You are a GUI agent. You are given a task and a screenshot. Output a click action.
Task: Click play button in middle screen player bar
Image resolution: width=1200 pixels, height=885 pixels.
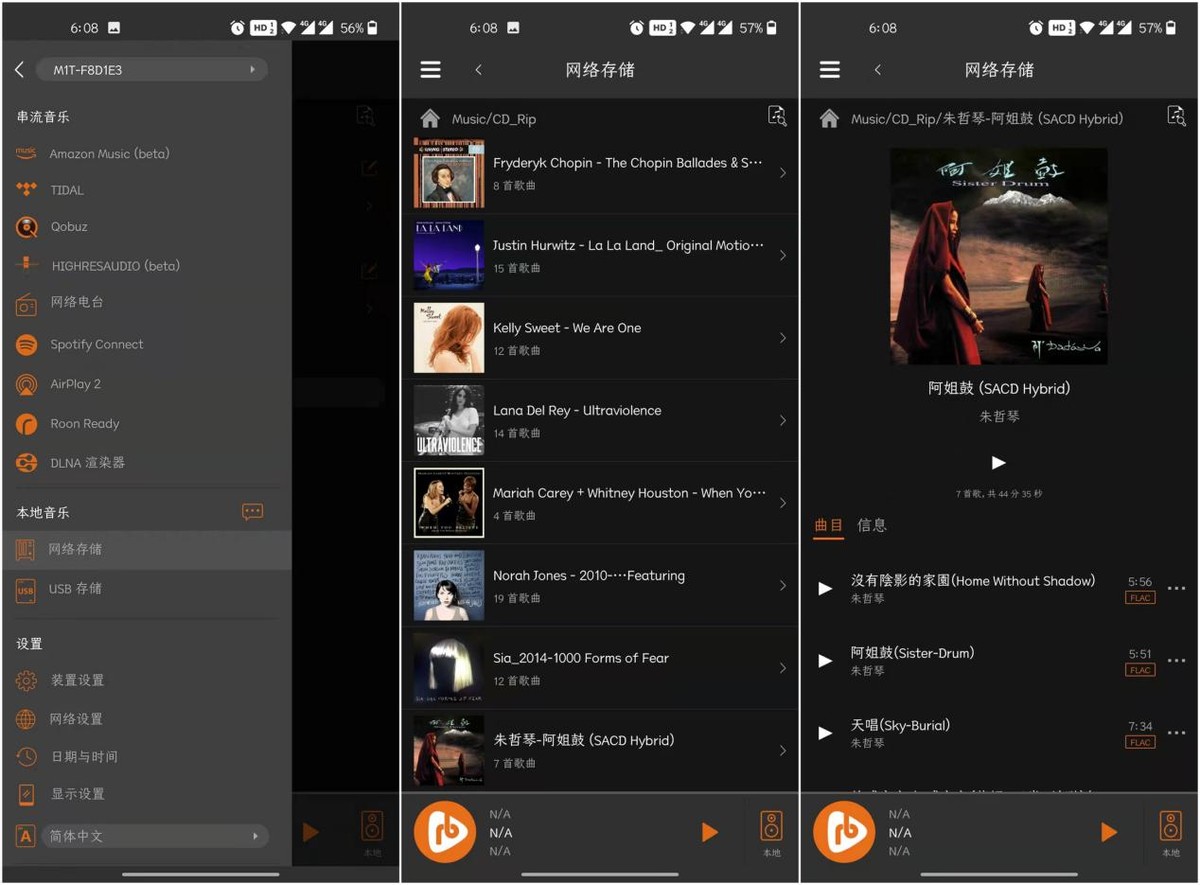[x=709, y=832]
